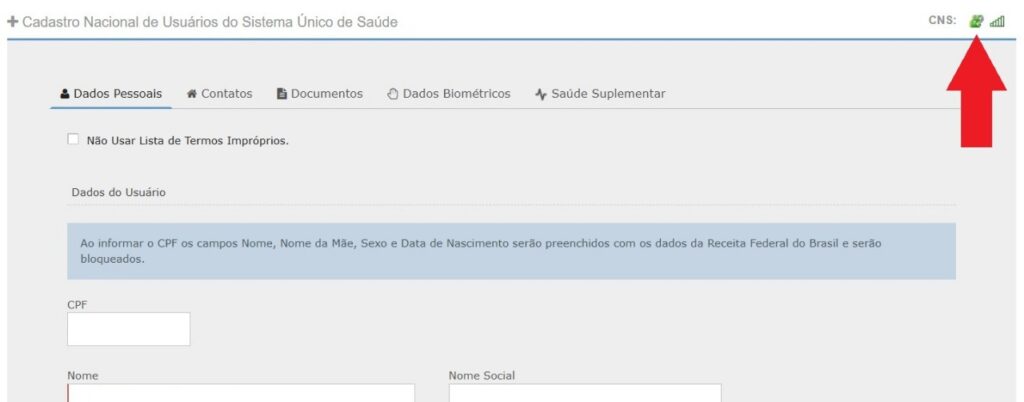This screenshot has height=402, width=1024.
Task: Click the green CNS connection status icon
Action: [977, 21]
